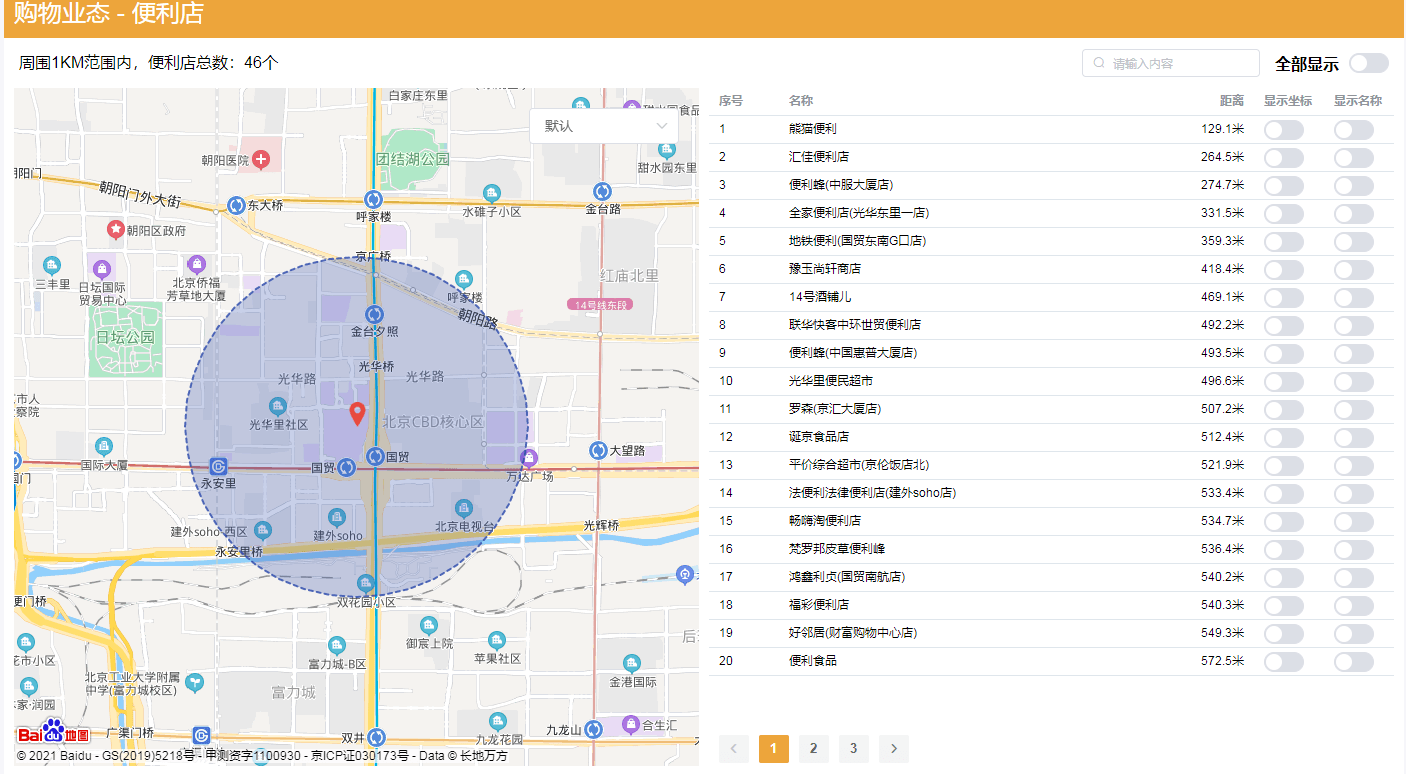
Task: Click the 建外soho building icon
Action: (337, 517)
